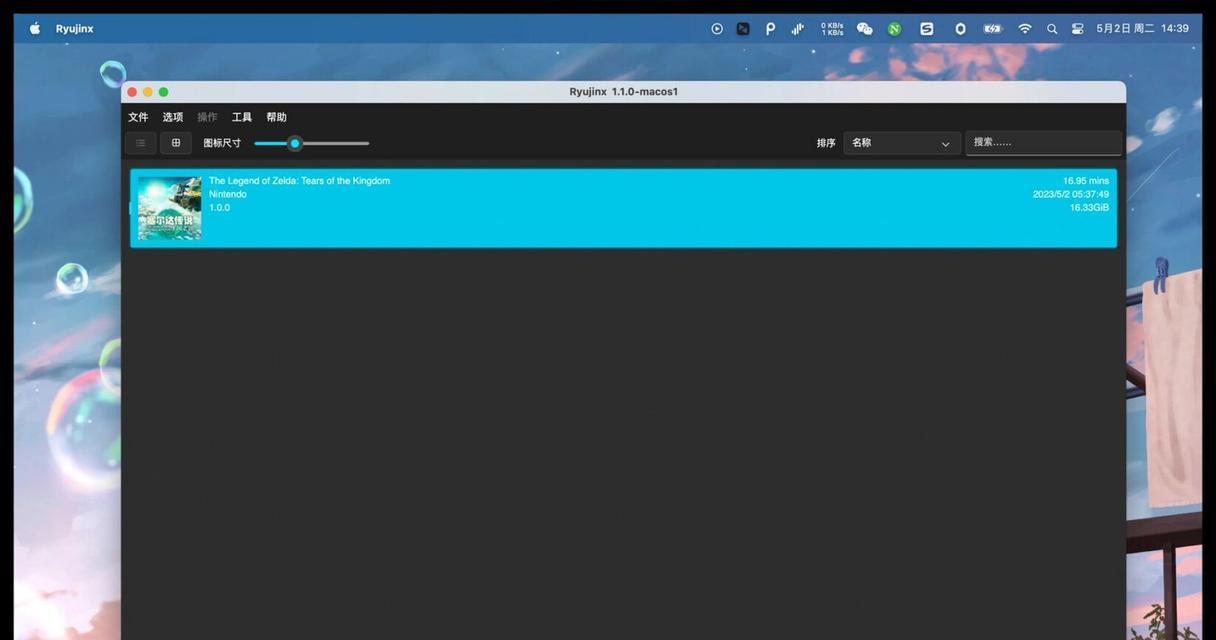Click the network speed KB/s indicator
This screenshot has height=640, width=1216.
(x=832, y=29)
